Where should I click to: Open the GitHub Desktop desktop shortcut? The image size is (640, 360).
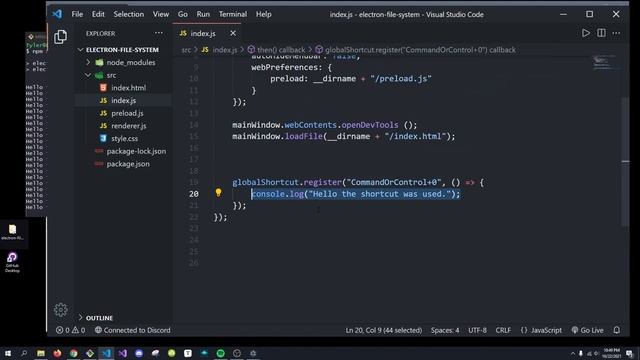point(12,262)
